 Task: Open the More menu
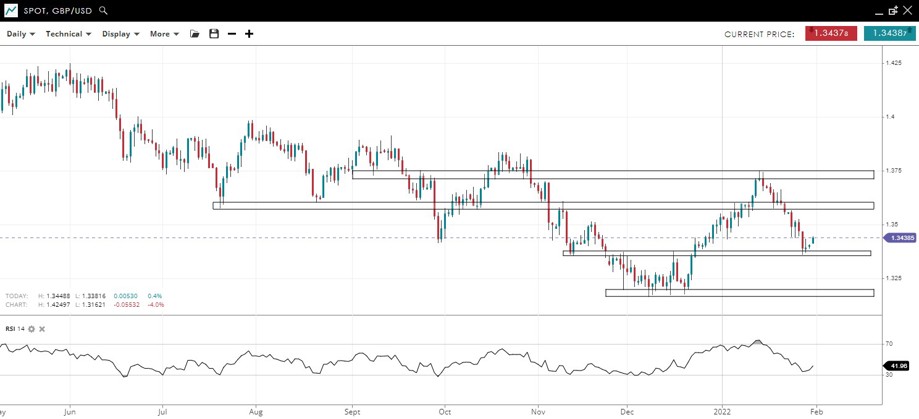pos(164,34)
